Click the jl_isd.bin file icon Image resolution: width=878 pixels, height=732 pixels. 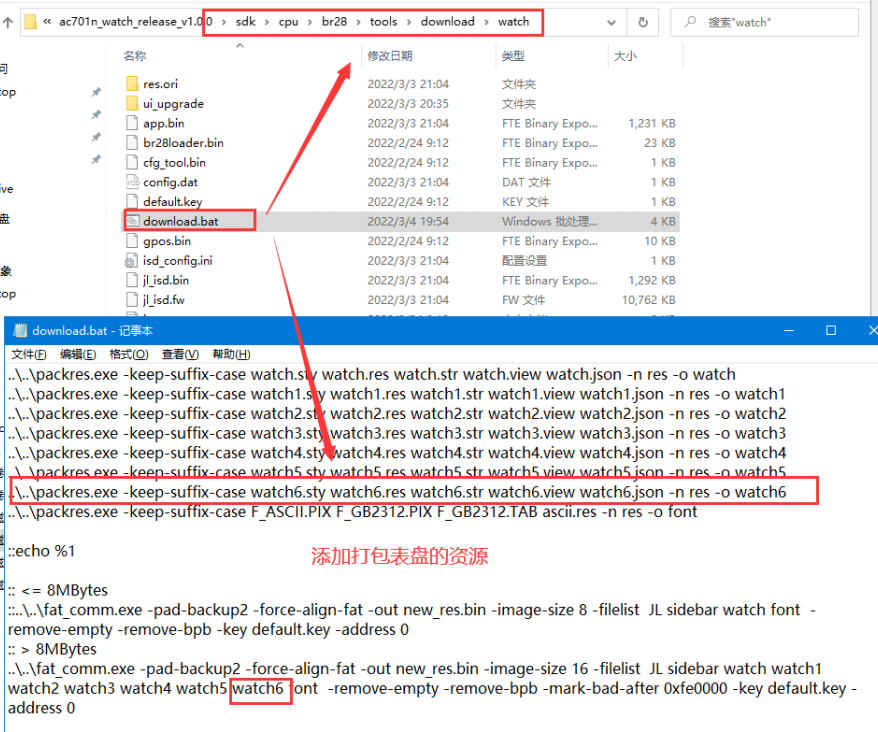(132, 279)
